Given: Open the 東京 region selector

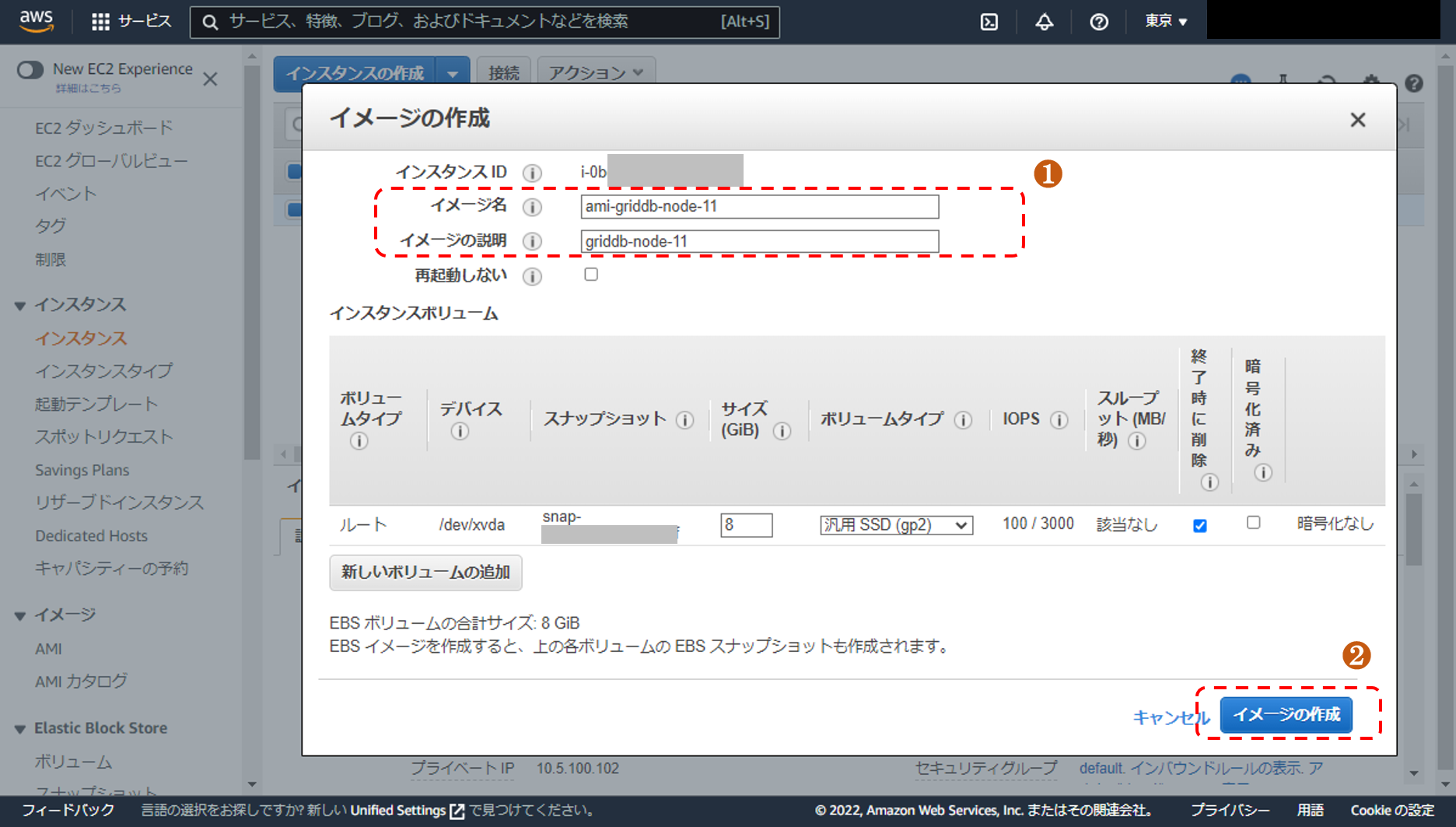Looking at the screenshot, I should click(1165, 22).
